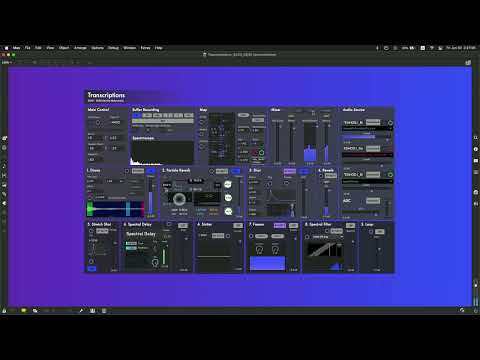Click the knob in Spectral Delay module

click(x=155, y=262)
